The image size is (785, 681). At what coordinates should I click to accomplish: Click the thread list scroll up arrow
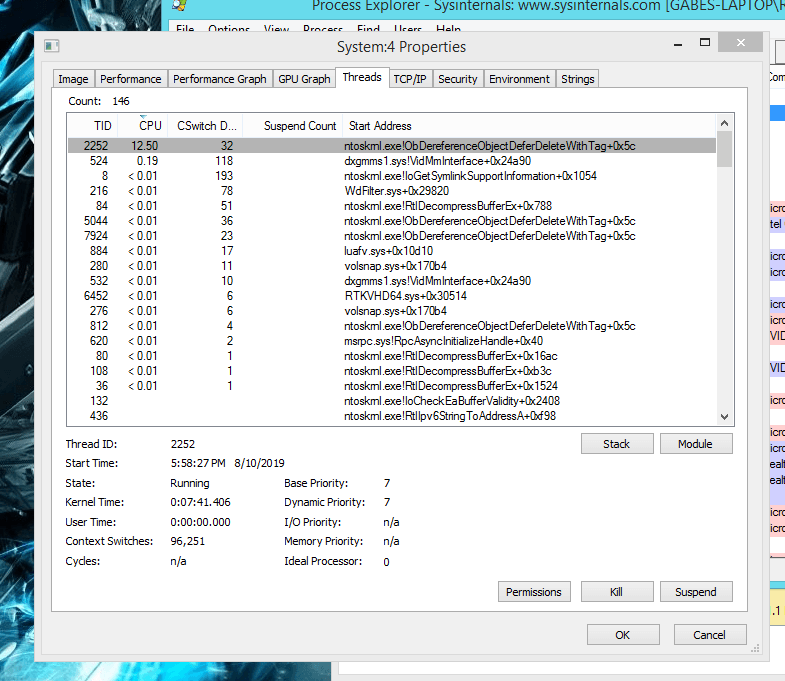pyautogui.click(x=724, y=123)
